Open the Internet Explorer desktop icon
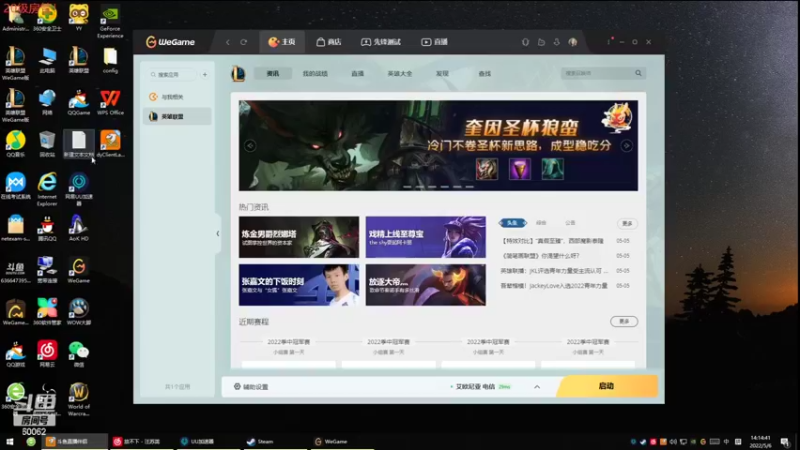The width and height of the screenshot is (800, 450). (47, 189)
